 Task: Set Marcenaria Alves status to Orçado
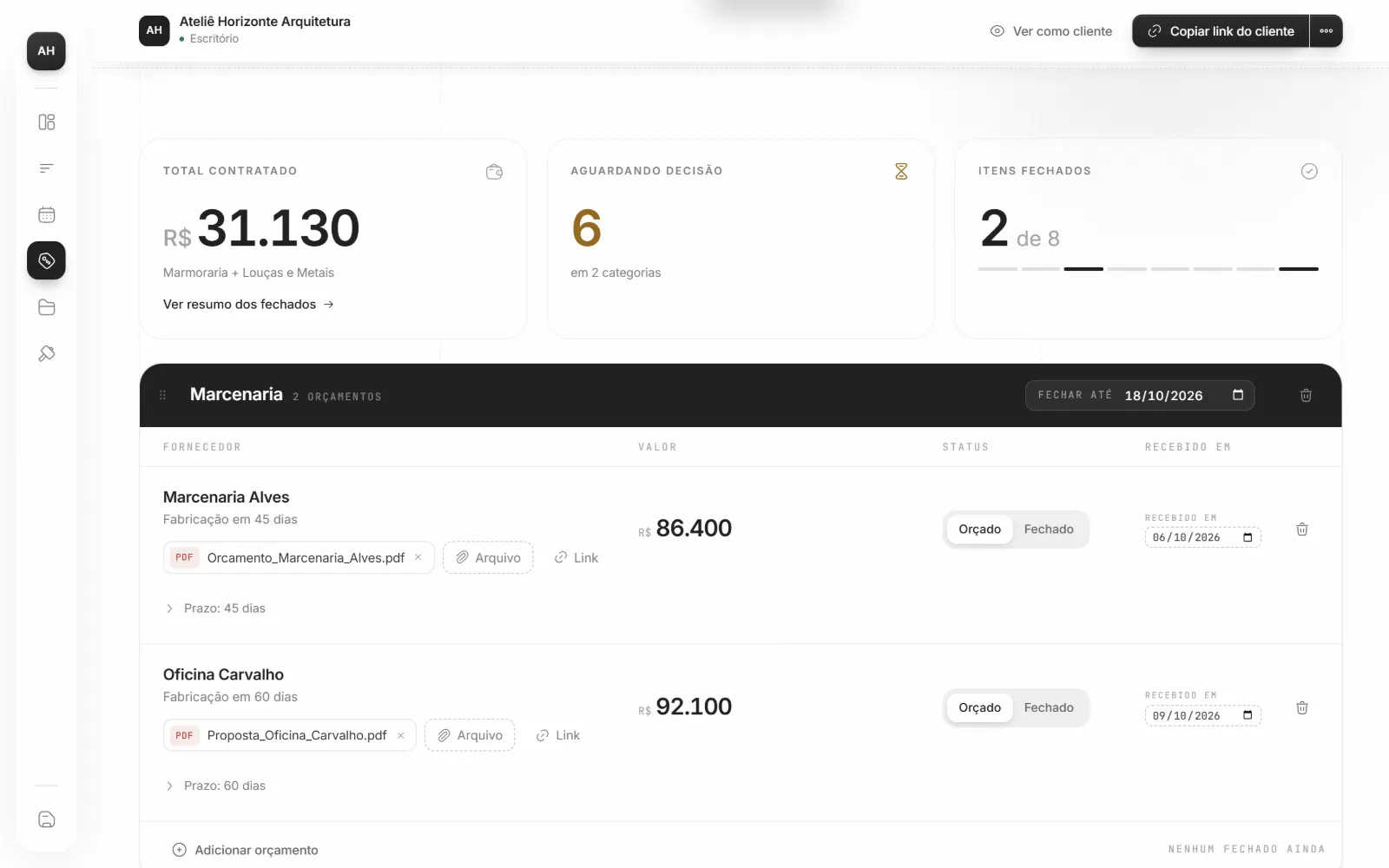979,529
